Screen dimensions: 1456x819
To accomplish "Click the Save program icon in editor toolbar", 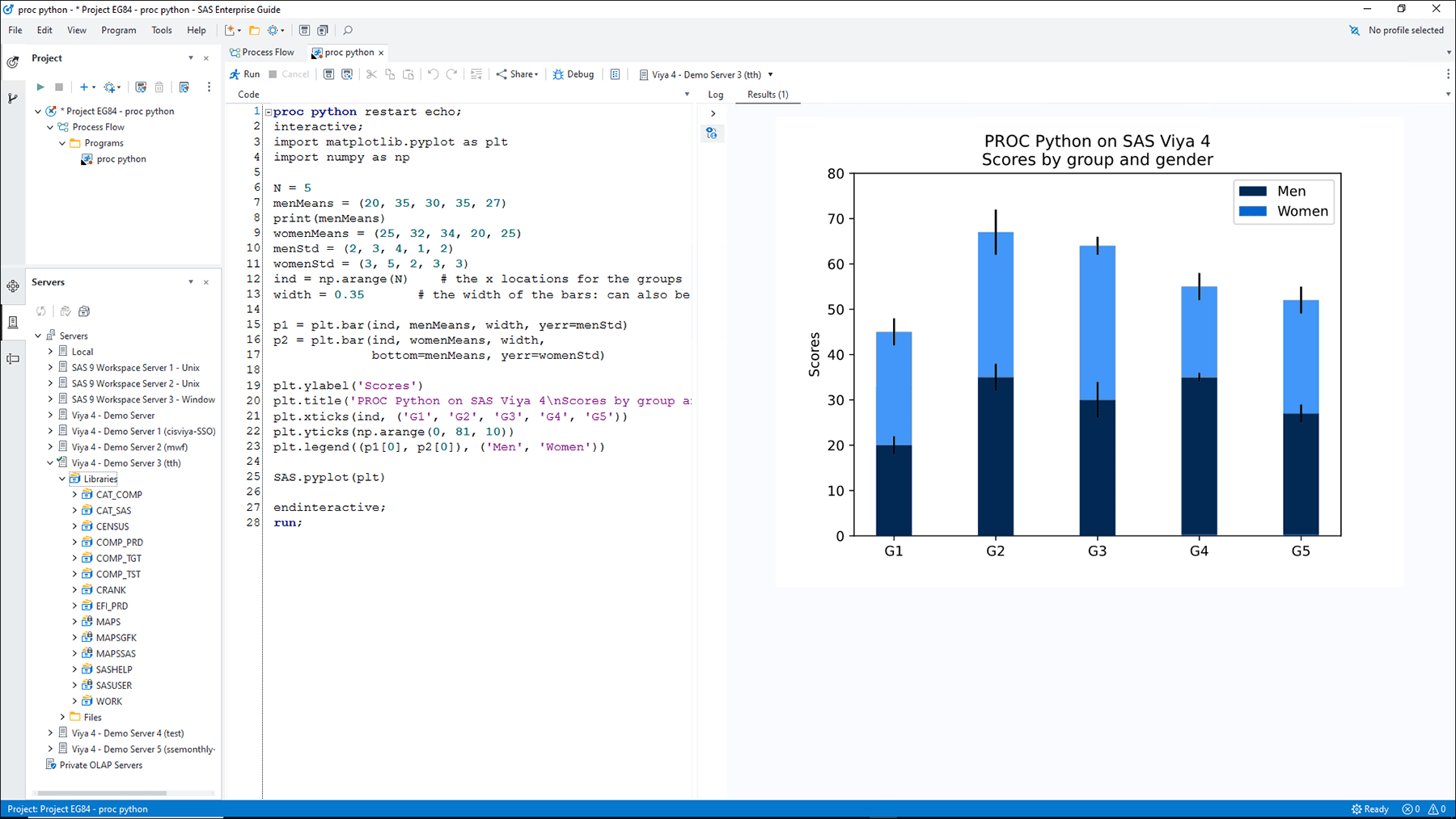I will (328, 74).
